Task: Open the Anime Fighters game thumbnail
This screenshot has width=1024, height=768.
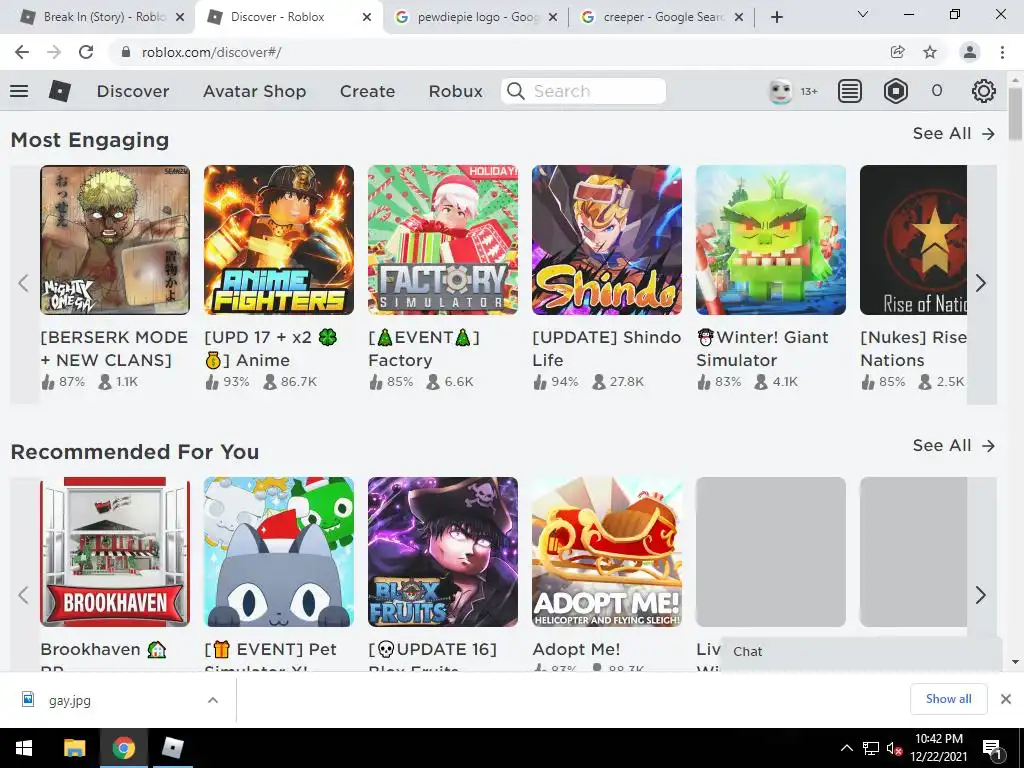Action: (279, 240)
